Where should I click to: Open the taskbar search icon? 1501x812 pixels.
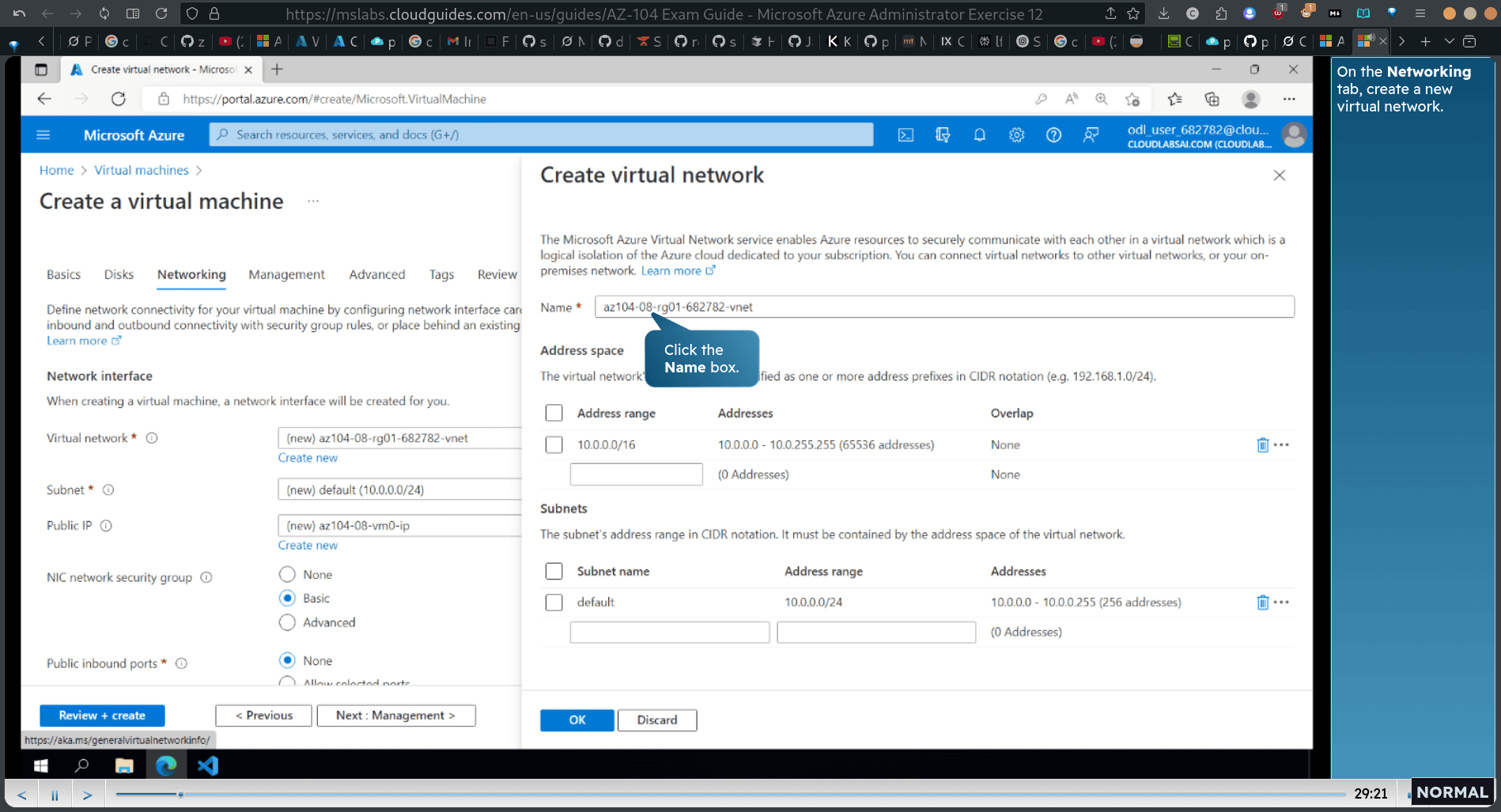point(81,765)
